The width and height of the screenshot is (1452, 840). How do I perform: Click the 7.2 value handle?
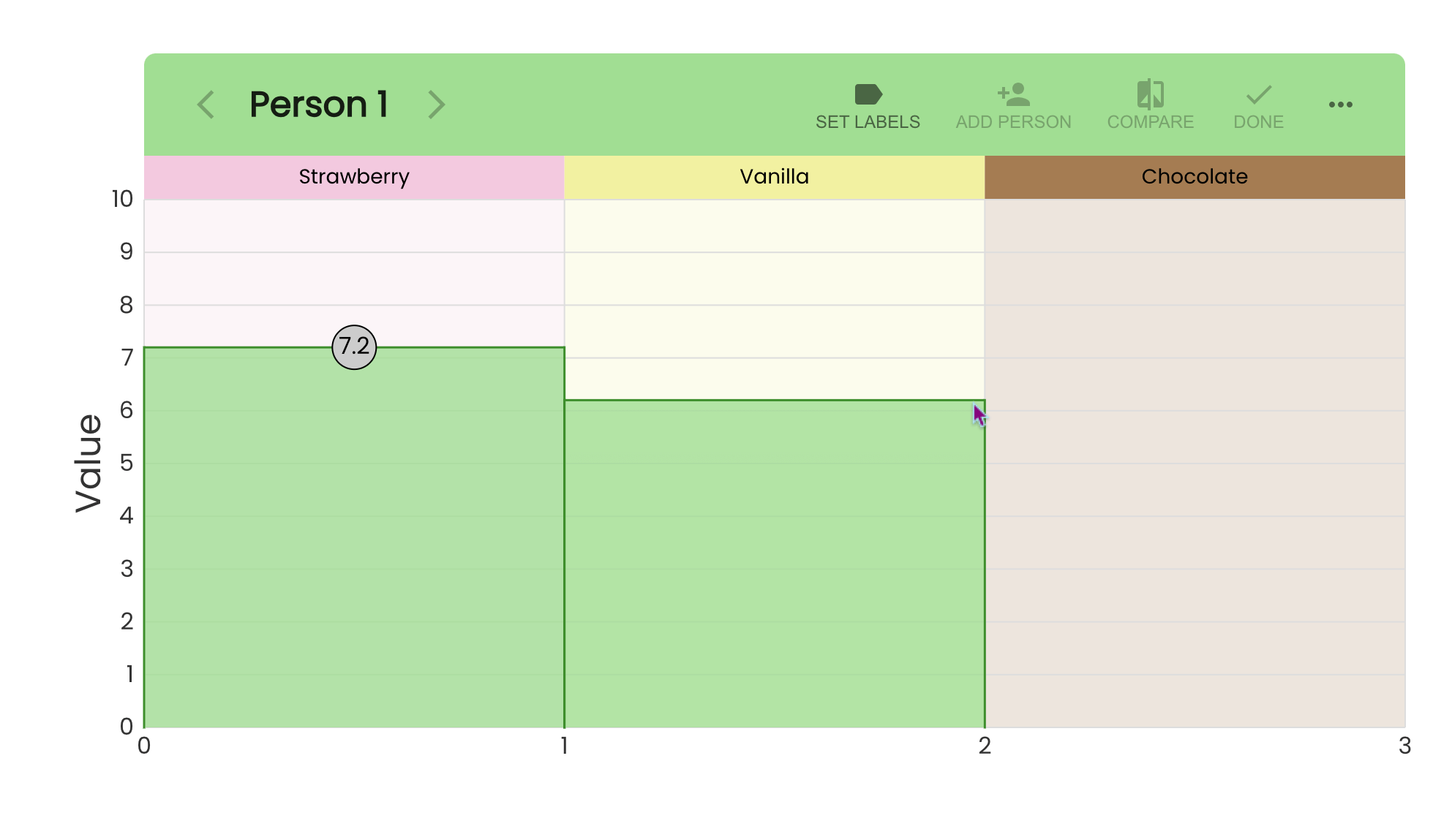click(x=354, y=347)
